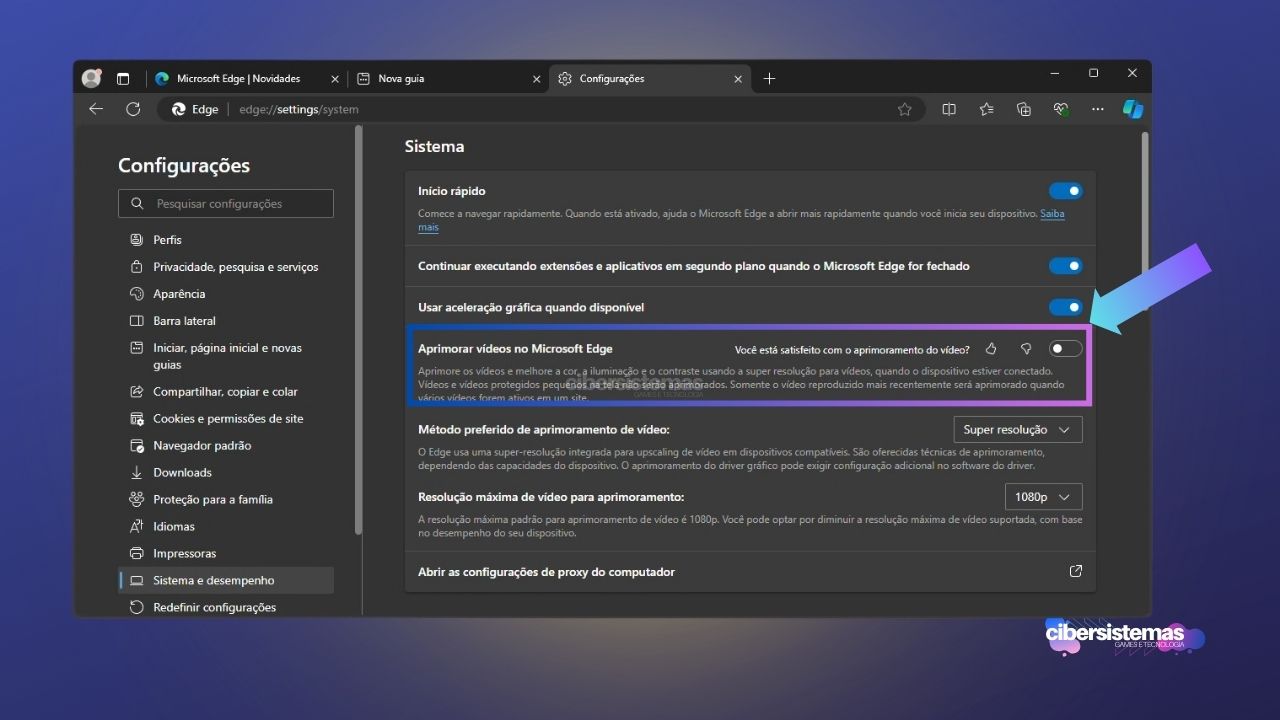Click the Sistema heading text
Viewport: 1280px width, 720px height.
[x=434, y=146]
